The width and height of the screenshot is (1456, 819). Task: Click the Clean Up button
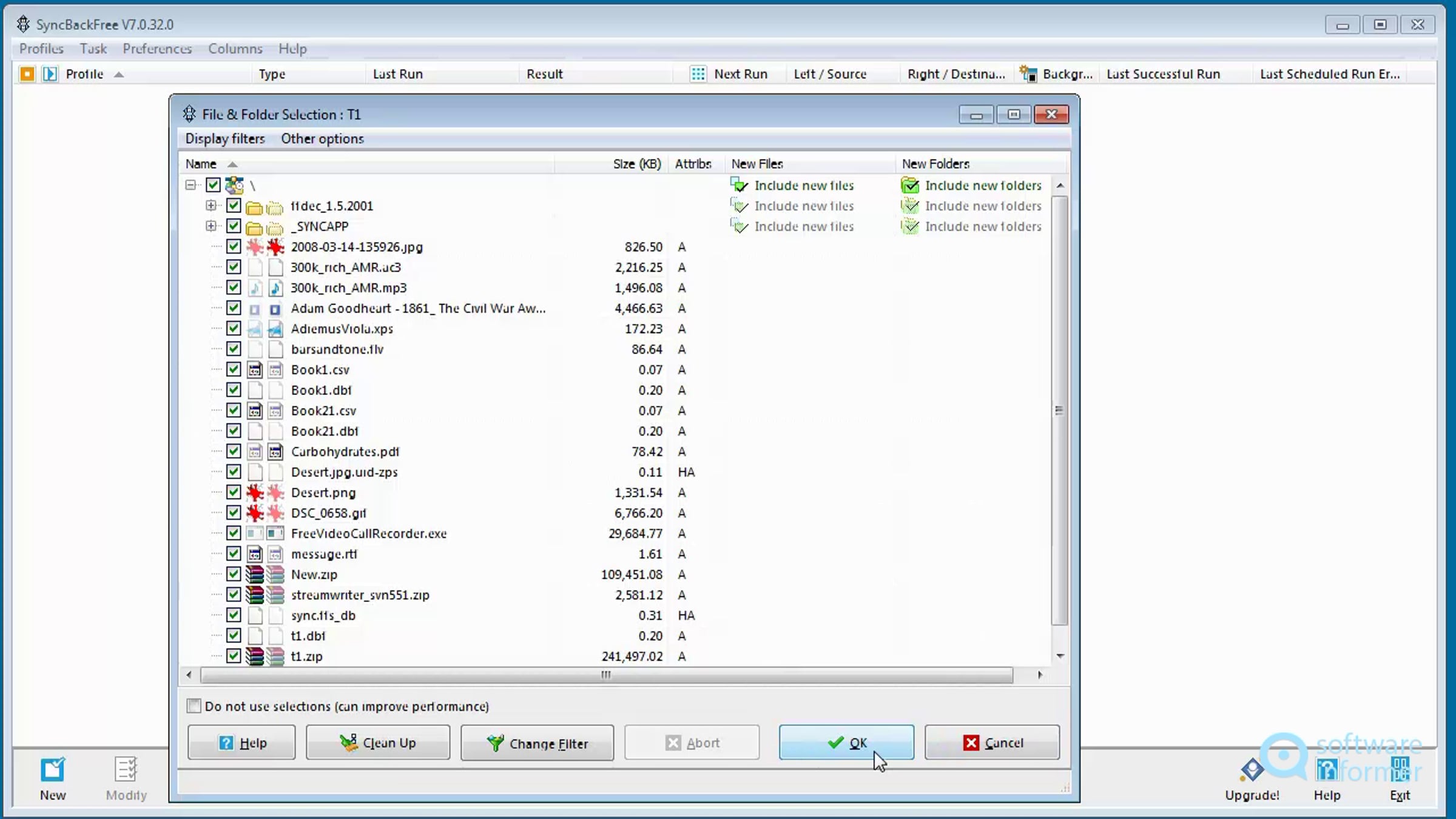pos(378,743)
